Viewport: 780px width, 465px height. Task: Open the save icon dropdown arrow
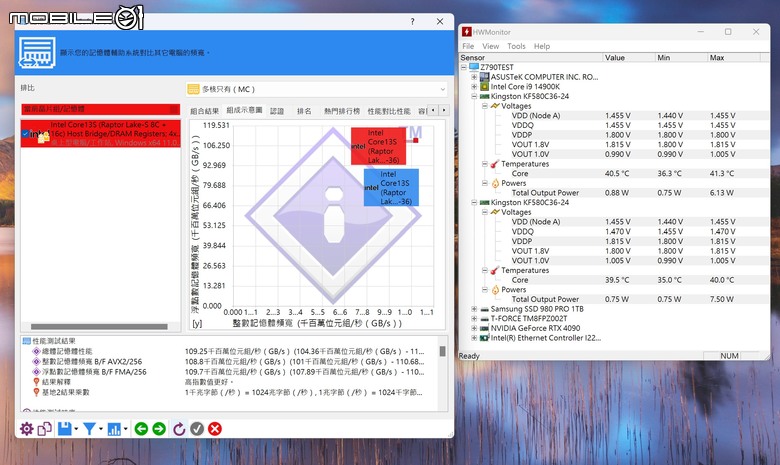[x=76, y=429]
